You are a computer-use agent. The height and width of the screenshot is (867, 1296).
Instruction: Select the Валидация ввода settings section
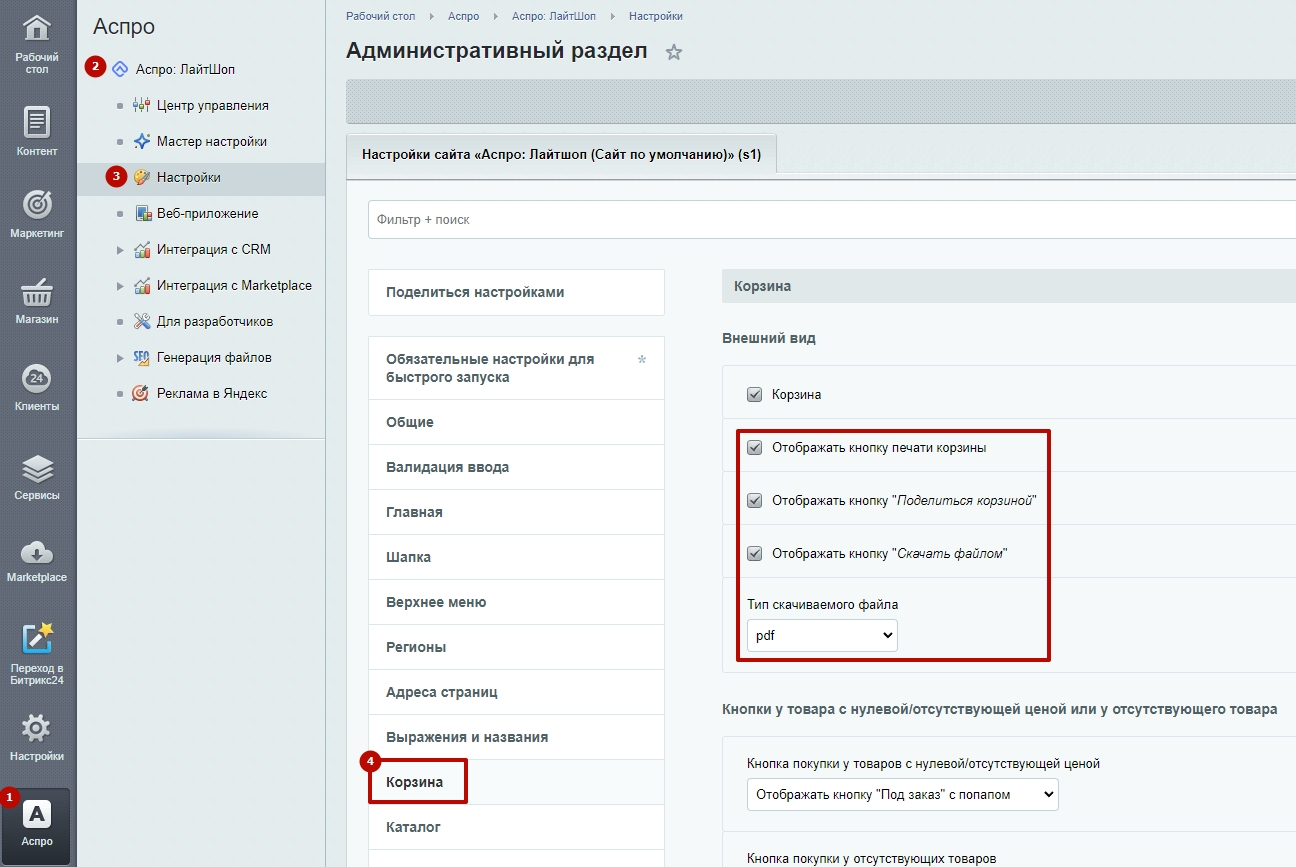point(516,467)
